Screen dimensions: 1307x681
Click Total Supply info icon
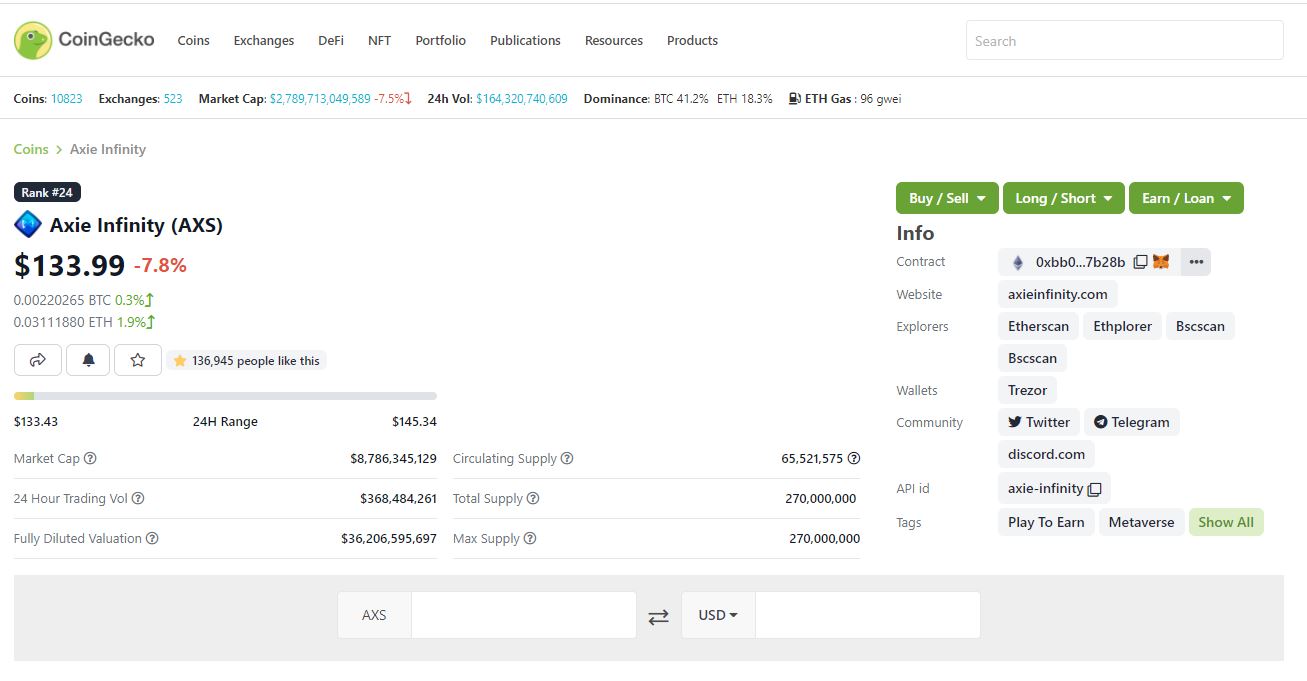click(x=533, y=498)
